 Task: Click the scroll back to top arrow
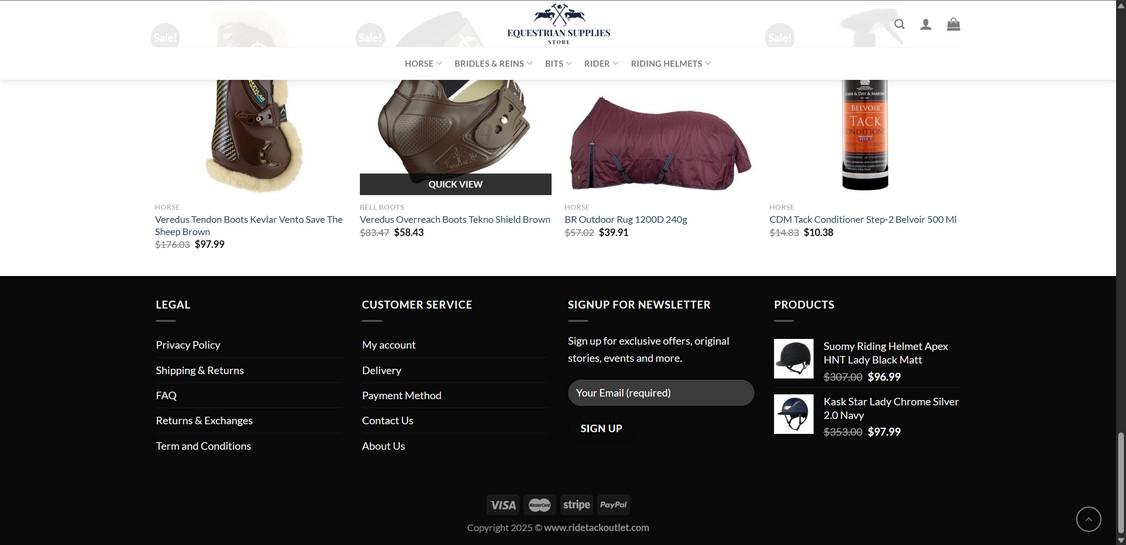point(1088,519)
